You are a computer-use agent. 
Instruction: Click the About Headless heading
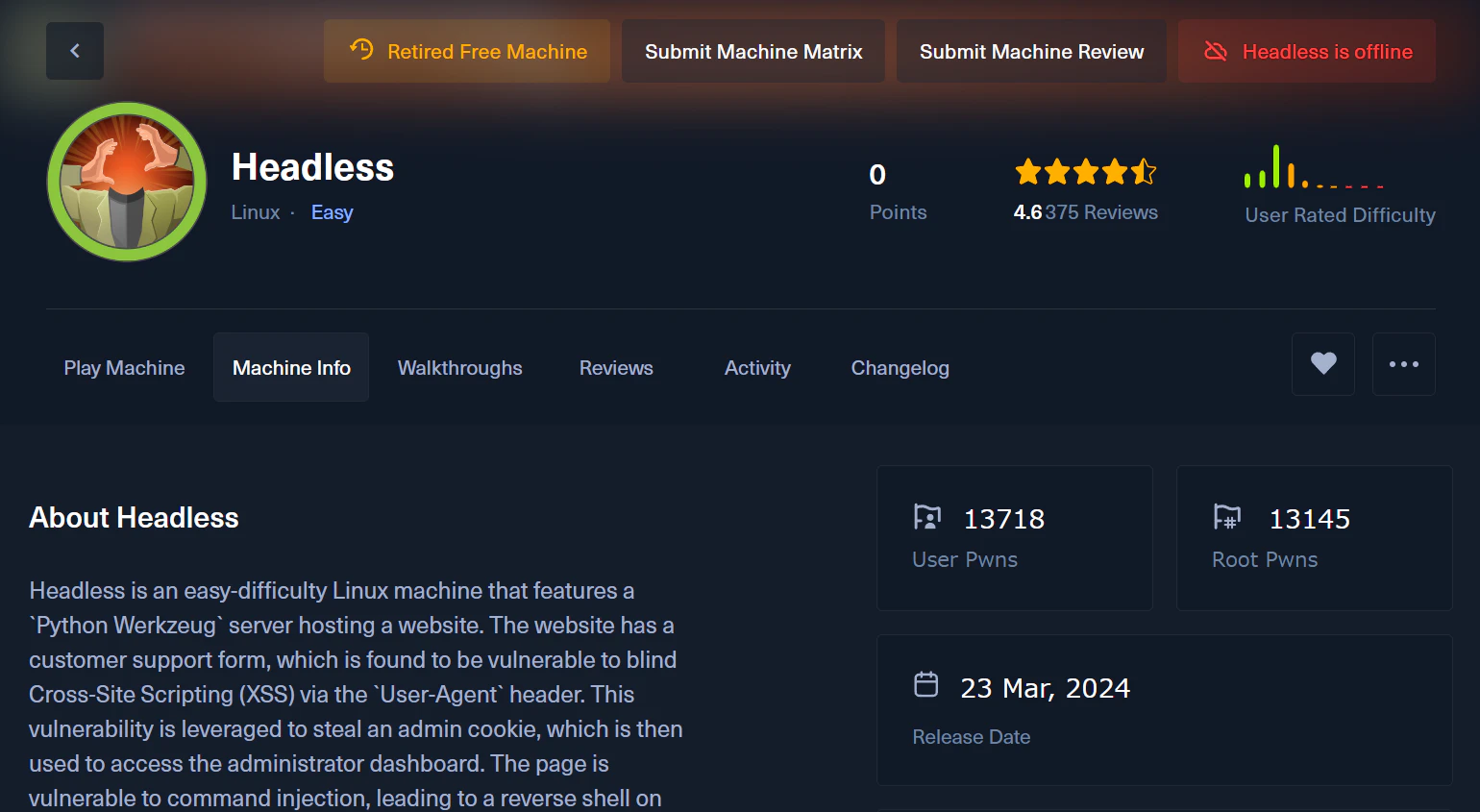pyautogui.click(x=134, y=518)
